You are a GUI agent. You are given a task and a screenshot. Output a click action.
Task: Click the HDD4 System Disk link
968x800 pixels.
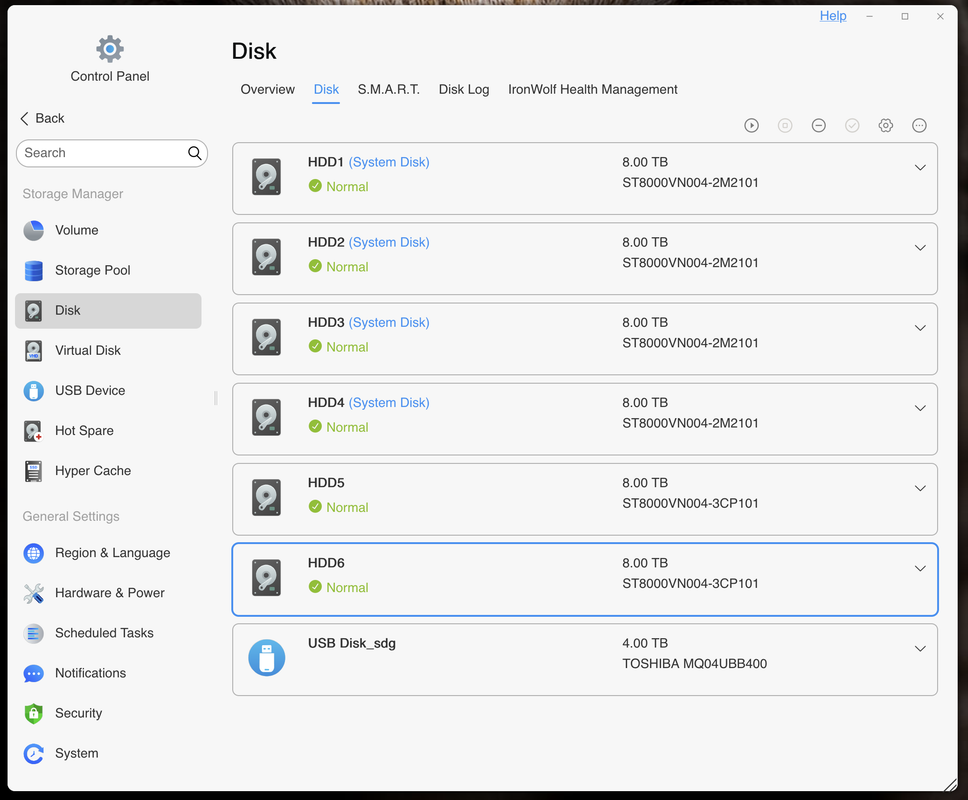[389, 403]
